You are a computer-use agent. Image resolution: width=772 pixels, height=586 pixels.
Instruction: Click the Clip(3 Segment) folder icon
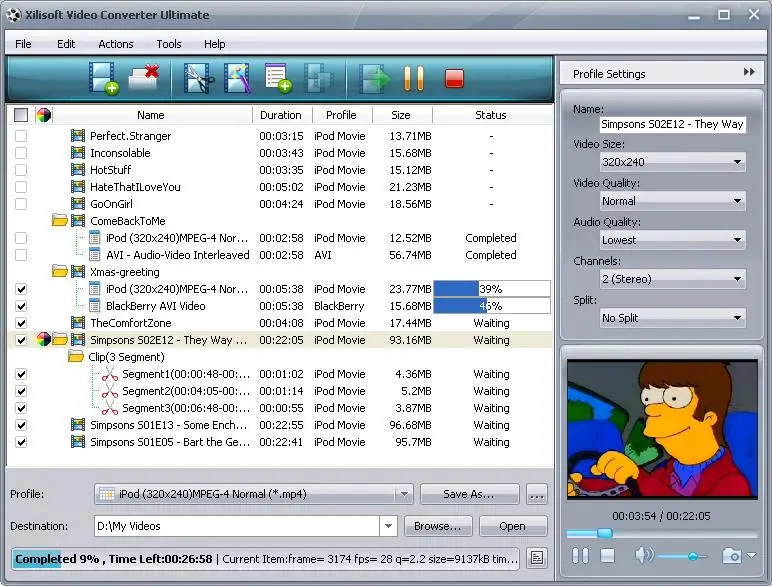pos(75,356)
